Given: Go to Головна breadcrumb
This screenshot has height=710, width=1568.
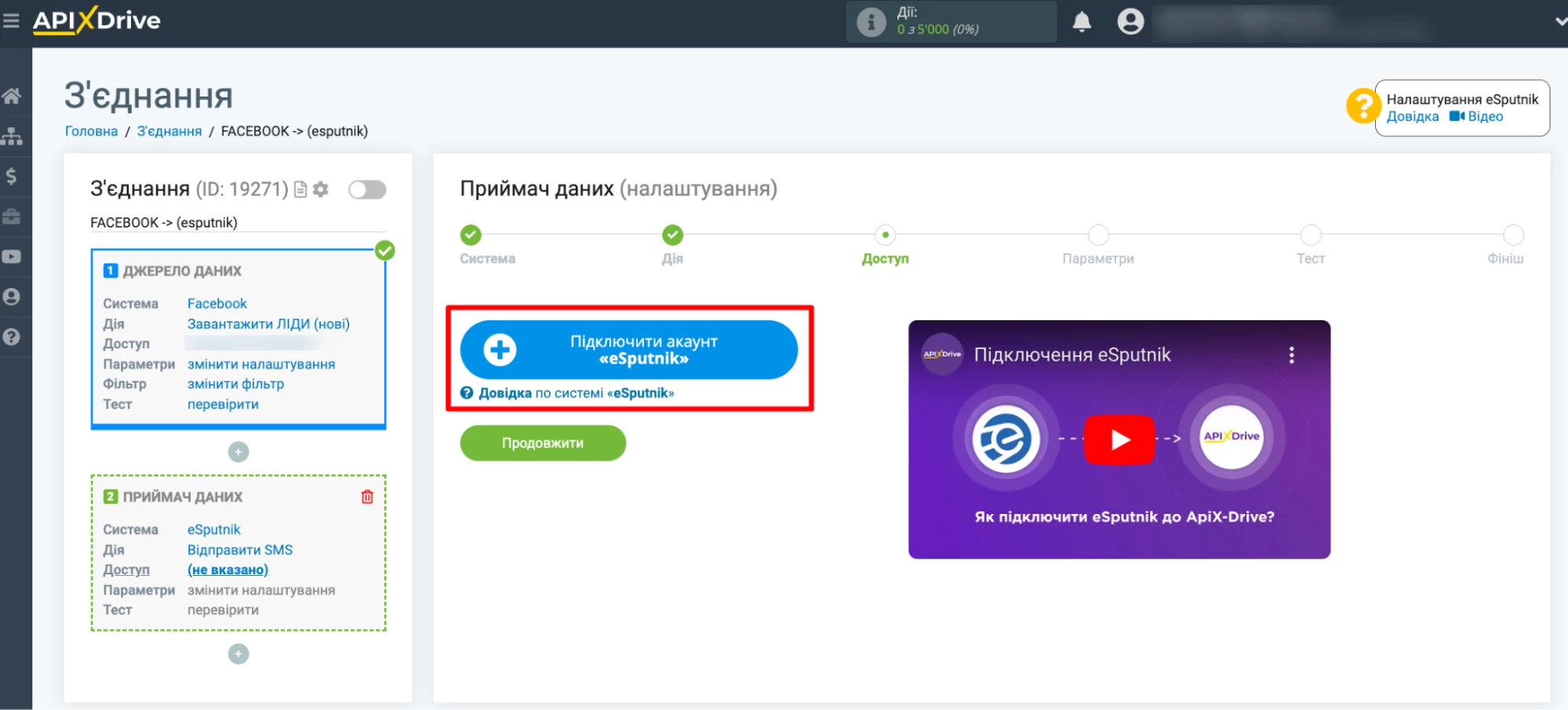Looking at the screenshot, I should click(91, 131).
